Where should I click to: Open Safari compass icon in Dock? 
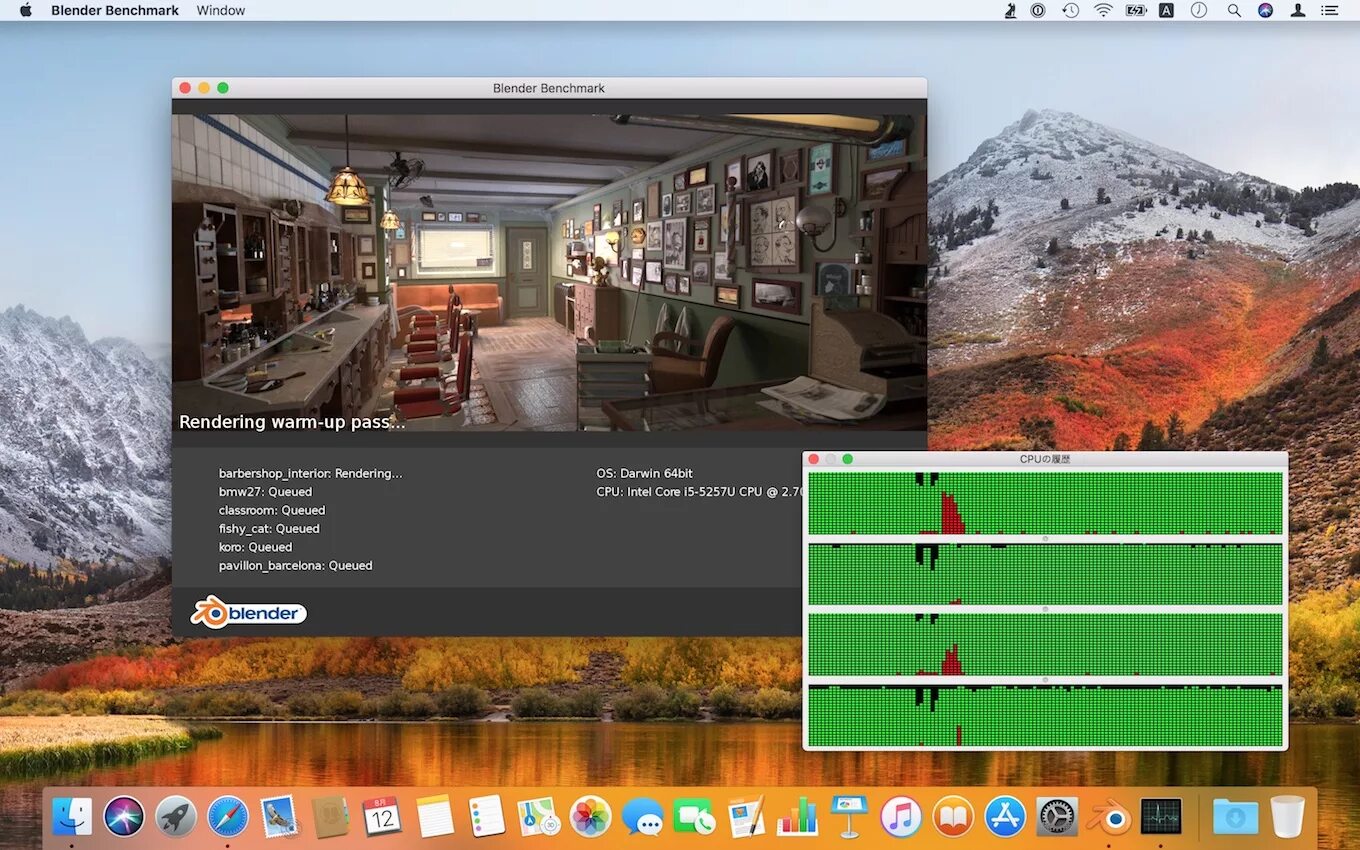tap(228, 816)
